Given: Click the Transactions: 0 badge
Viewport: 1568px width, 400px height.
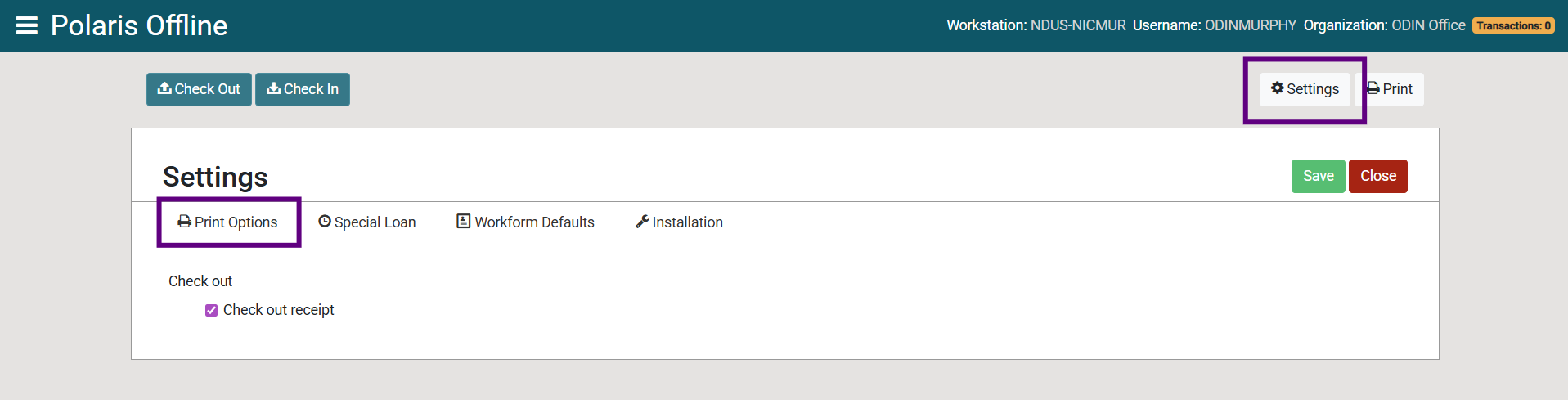Looking at the screenshot, I should pyautogui.click(x=1513, y=25).
